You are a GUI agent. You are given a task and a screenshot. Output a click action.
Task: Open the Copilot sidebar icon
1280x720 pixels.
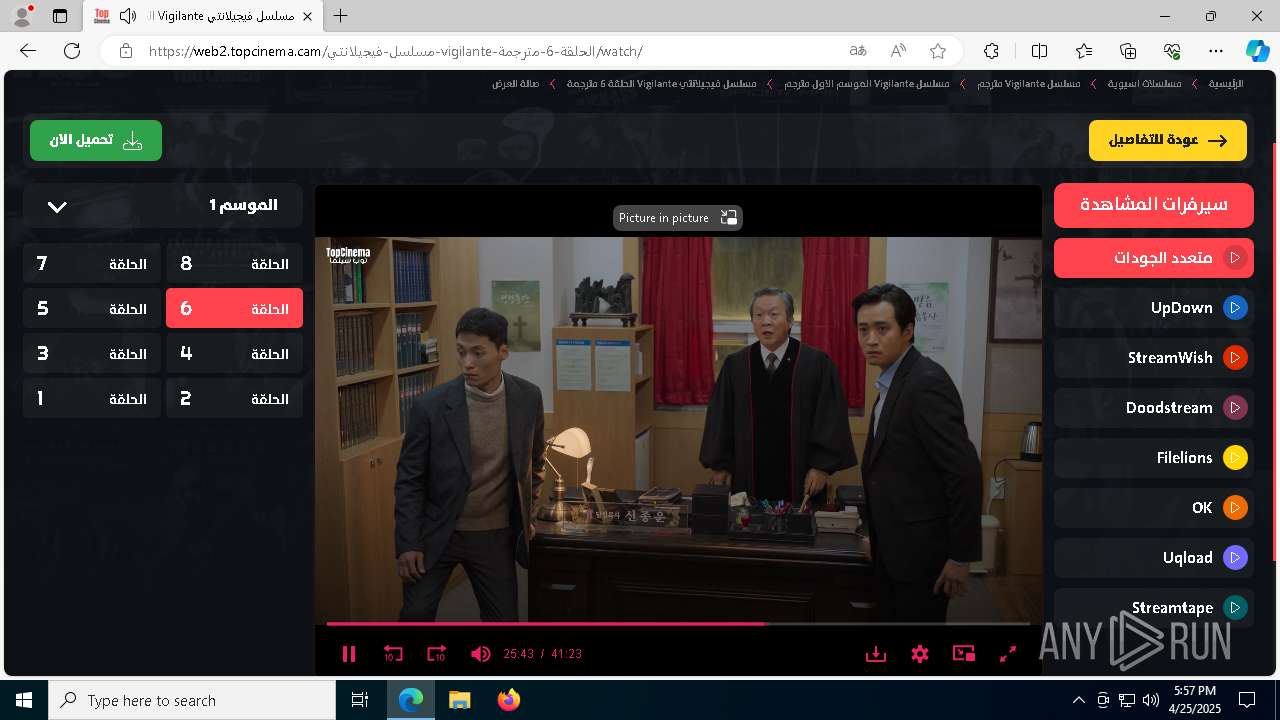click(x=1257, y=51)
